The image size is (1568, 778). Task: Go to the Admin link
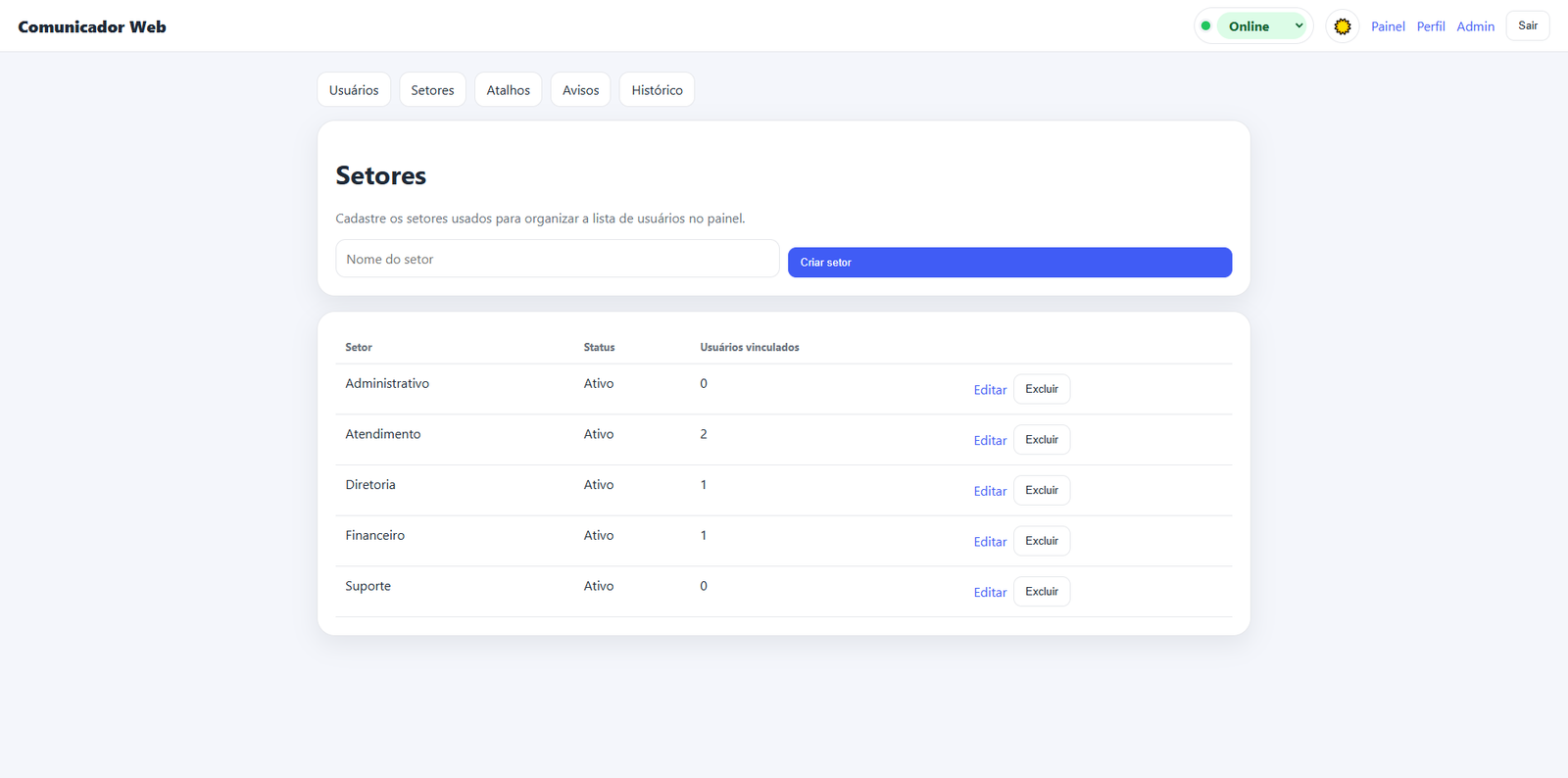tap(1475, 26)
